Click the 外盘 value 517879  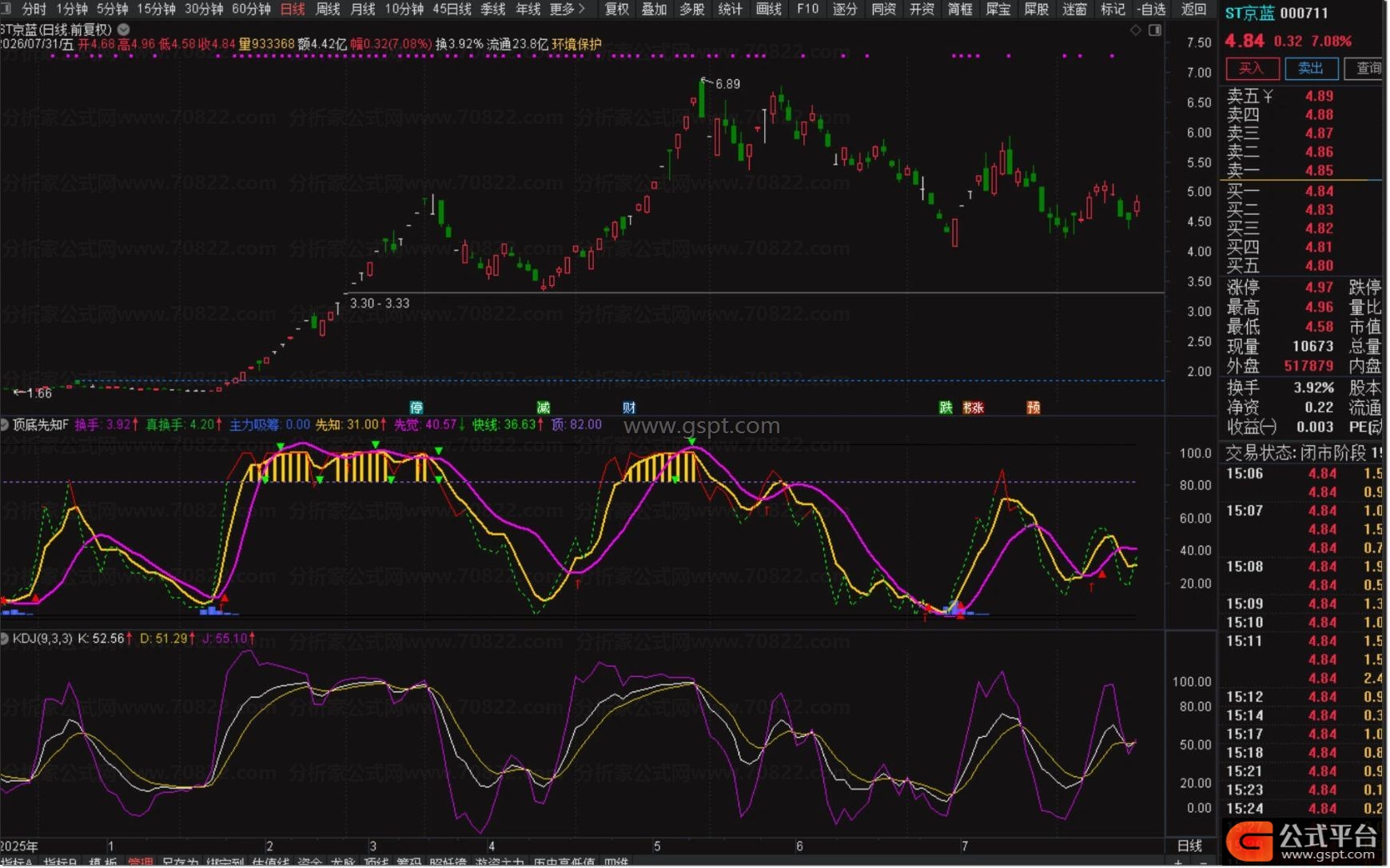tap(1308, 366)
